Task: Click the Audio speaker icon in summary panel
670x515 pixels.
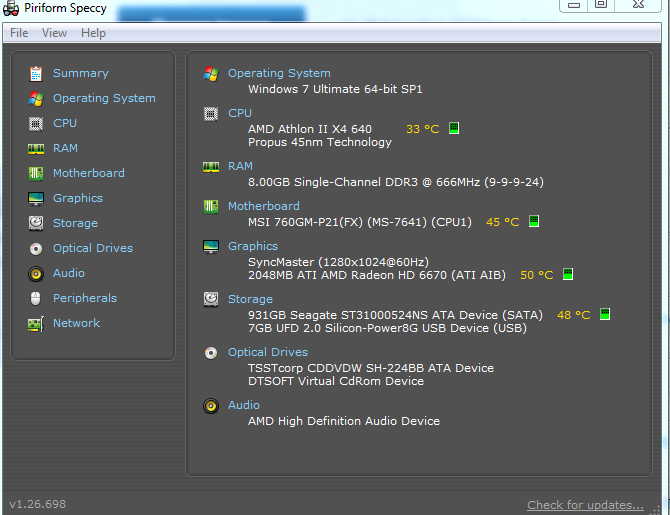Action: click(x=211, y=406)
